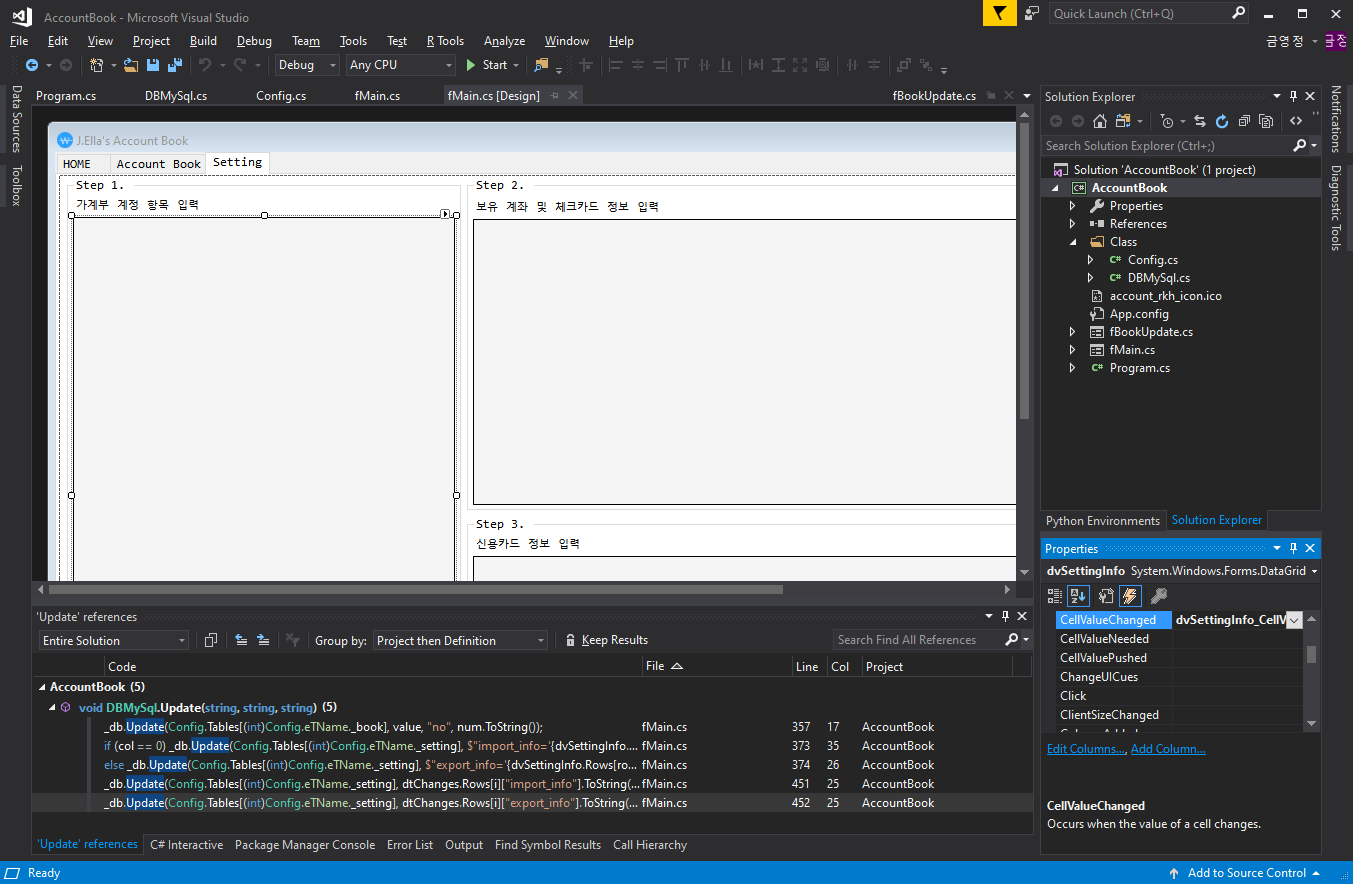Collapse the AccountBook (5) results group
Viewport: 1353px width, 884px height.
pos(42,687)
